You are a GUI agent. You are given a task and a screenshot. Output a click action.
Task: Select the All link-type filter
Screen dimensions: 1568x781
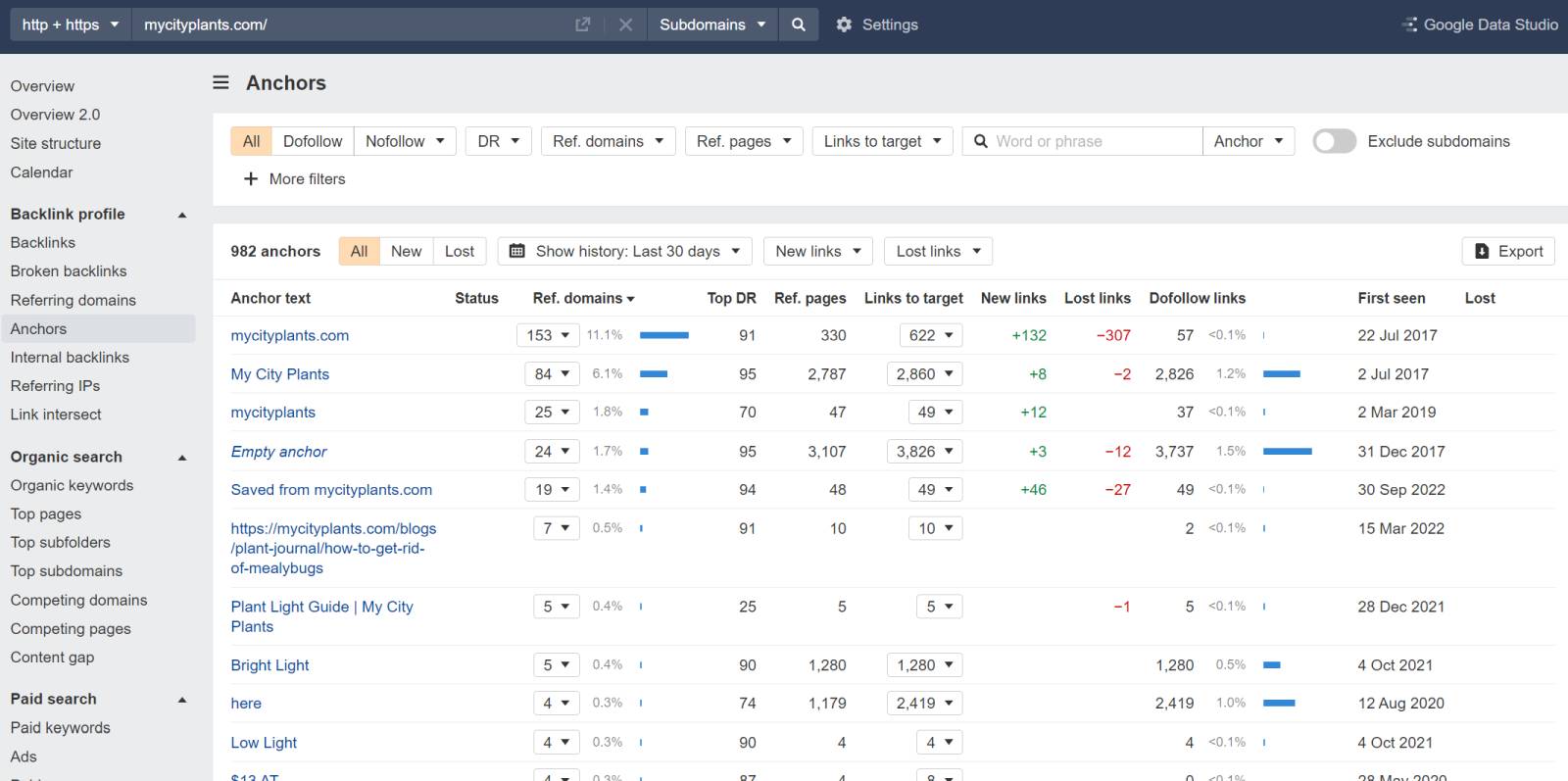pos(251,141)
